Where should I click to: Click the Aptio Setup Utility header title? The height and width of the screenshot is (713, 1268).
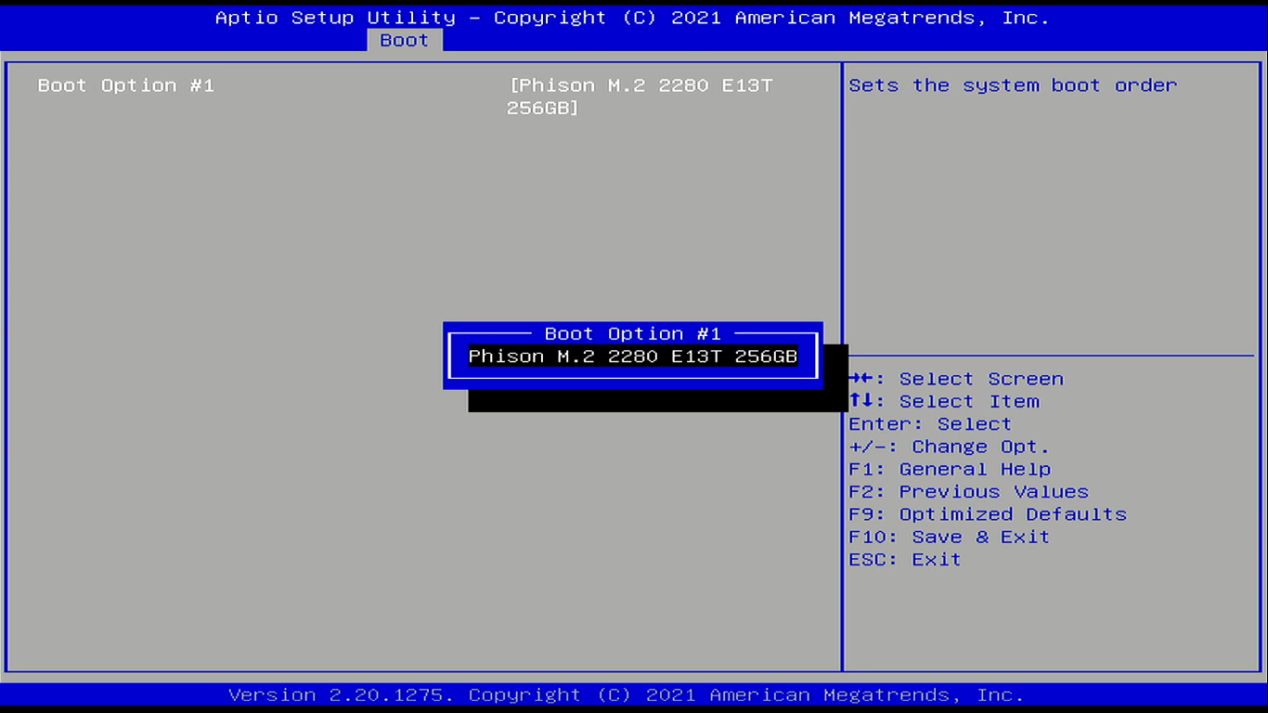point(632,18)
